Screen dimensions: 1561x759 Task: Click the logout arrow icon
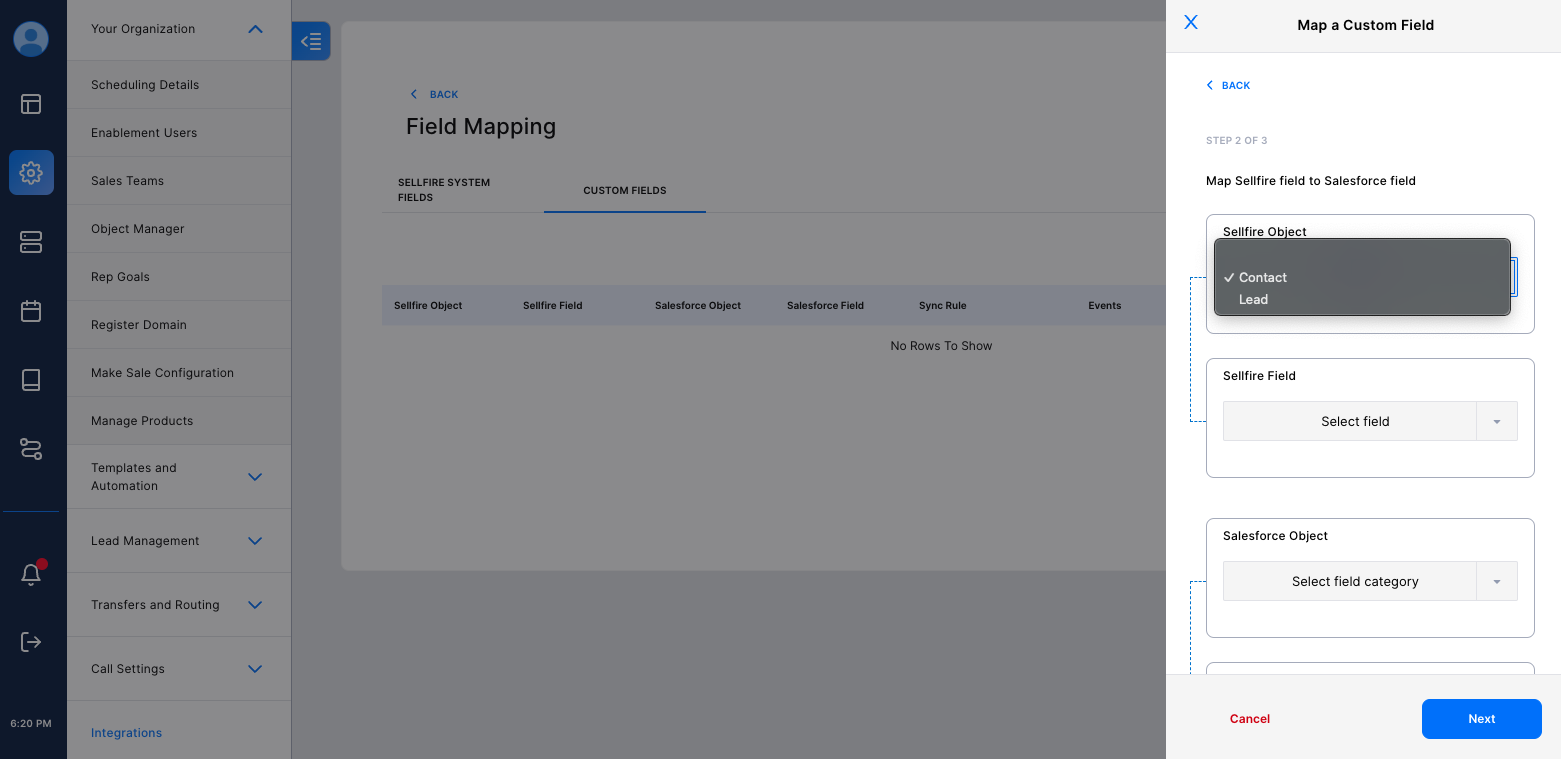point(31,641)
